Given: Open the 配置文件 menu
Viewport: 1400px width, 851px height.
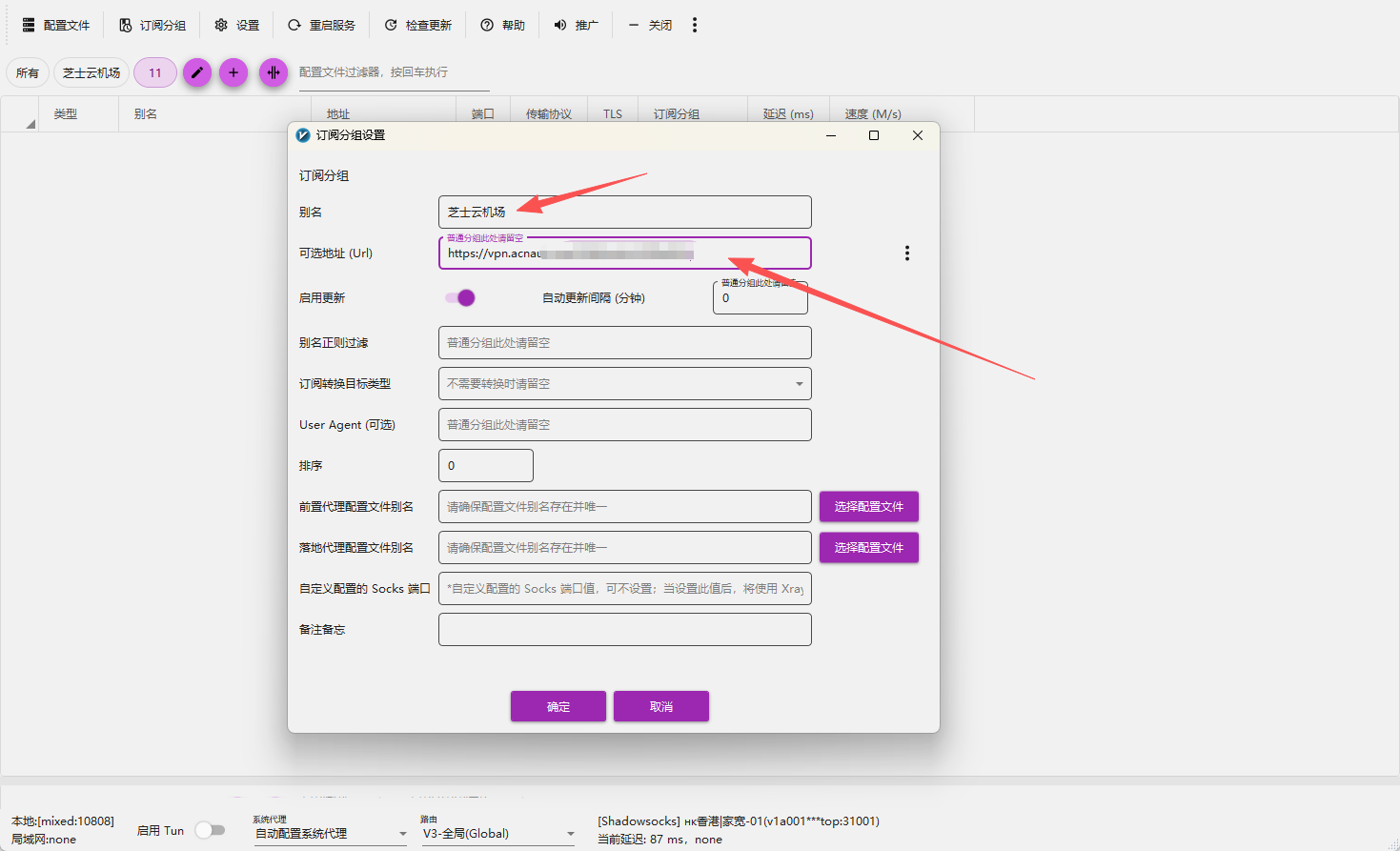Looking at the screenshot, I should pyautogui.click(x=55, y=25).
